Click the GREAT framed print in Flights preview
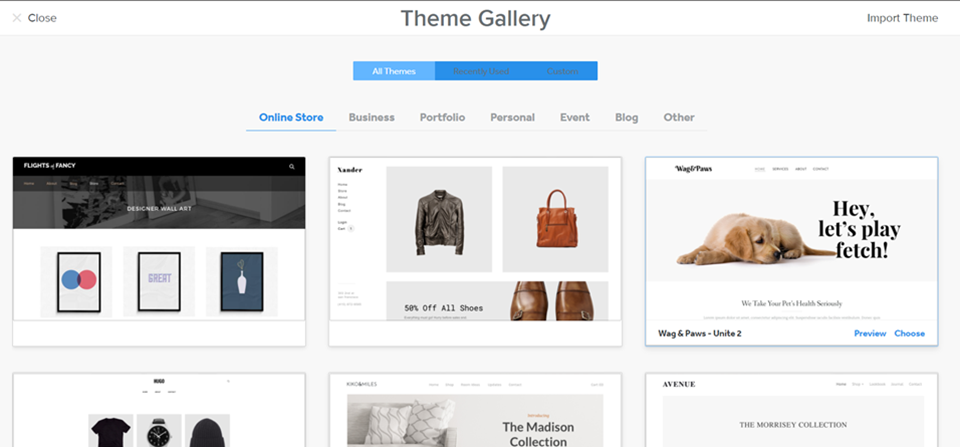Screen dimensions: 960x447 159,282
